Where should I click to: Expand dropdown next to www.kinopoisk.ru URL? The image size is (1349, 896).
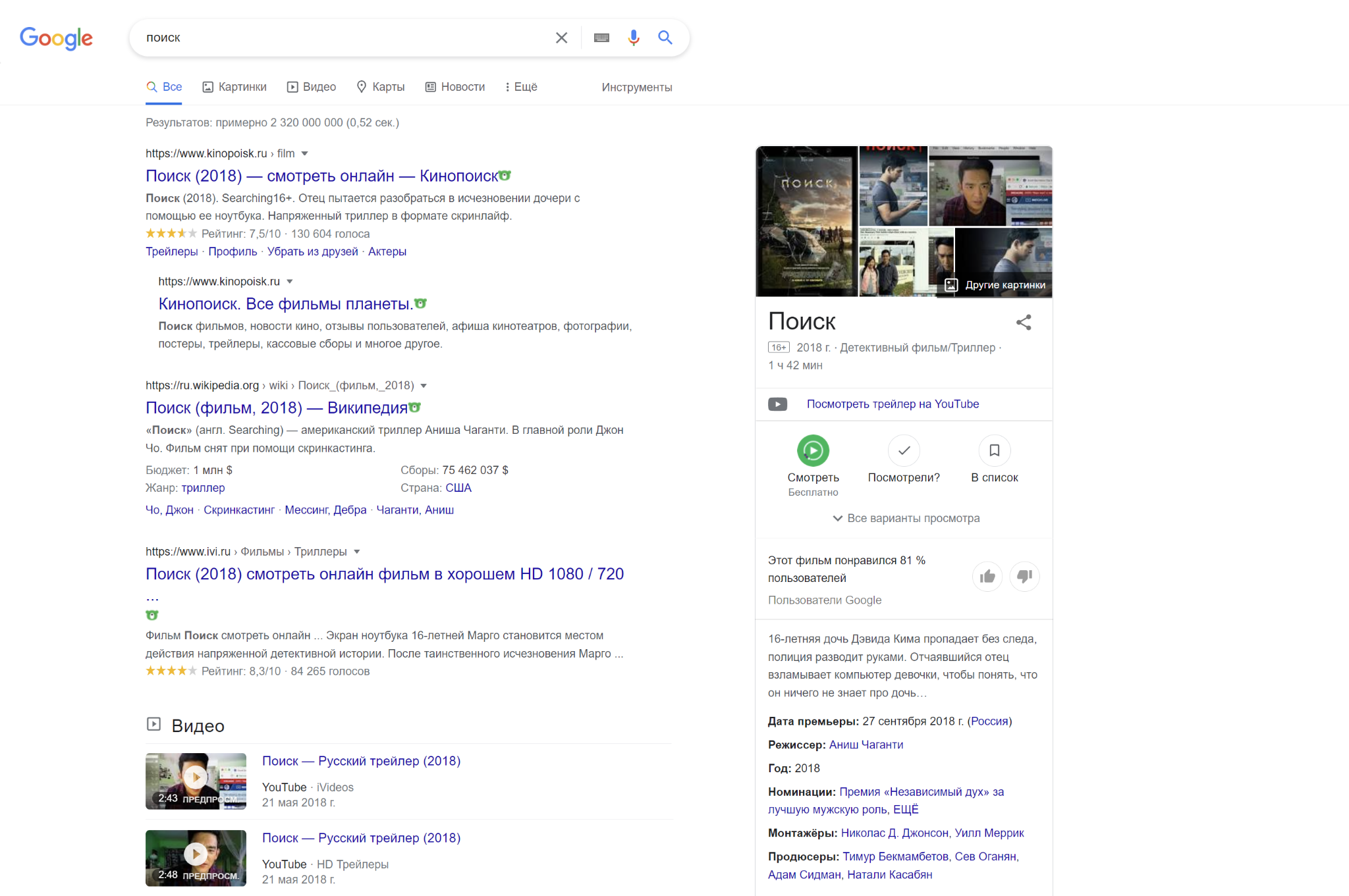[290, 281]
